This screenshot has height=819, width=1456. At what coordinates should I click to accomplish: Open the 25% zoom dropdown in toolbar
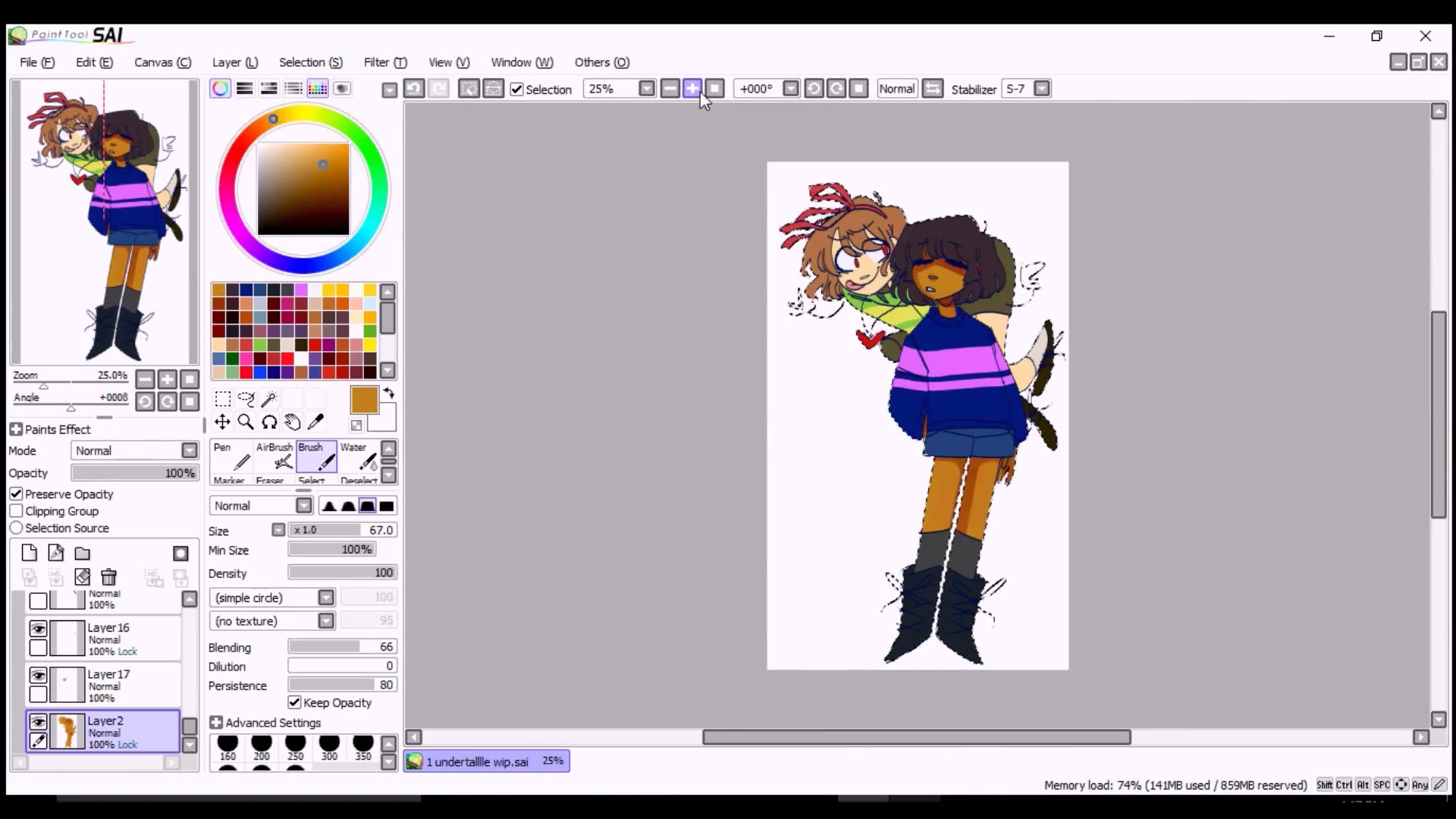tap(646, 89)
